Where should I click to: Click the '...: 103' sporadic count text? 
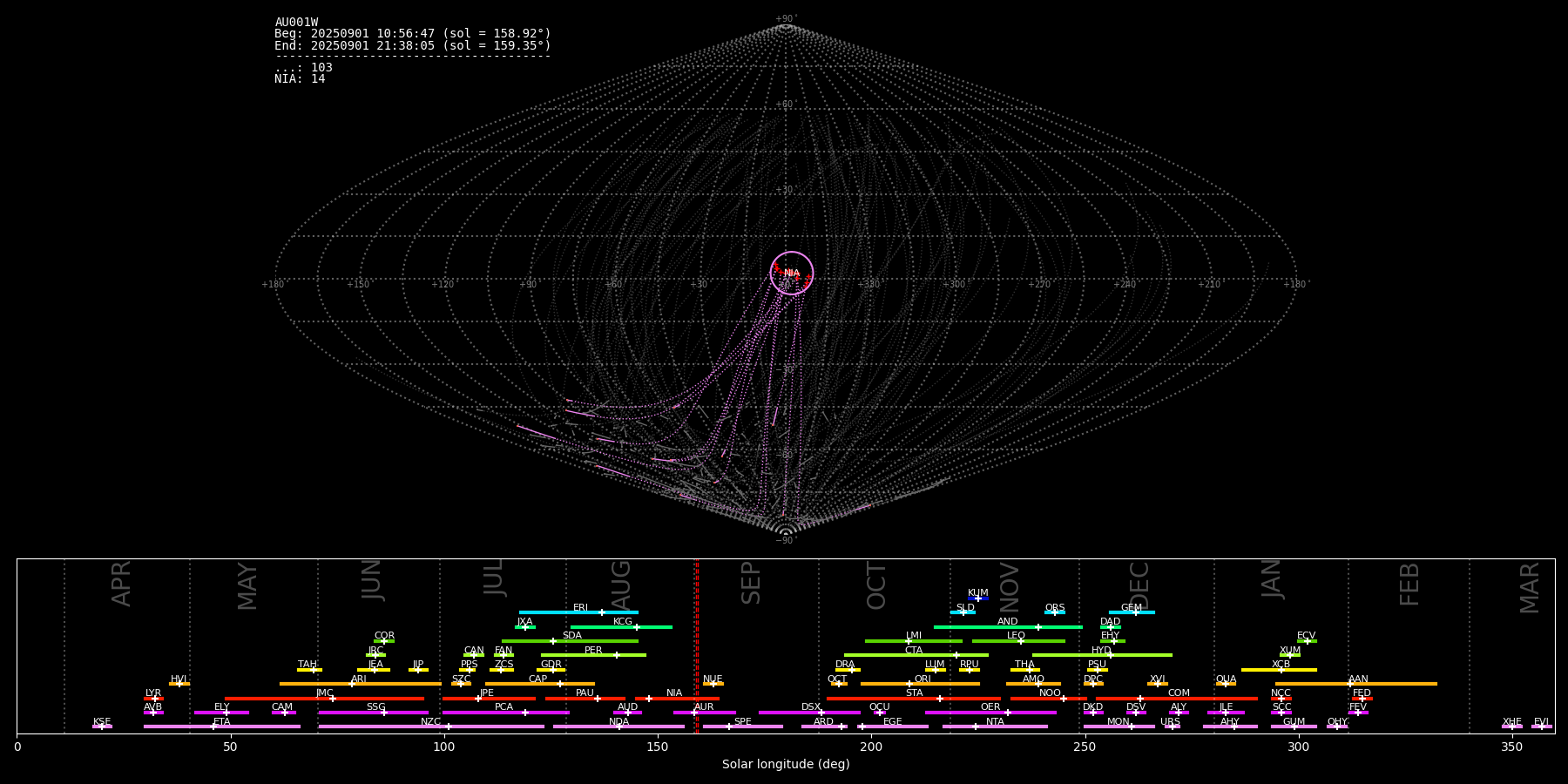point(303,68)
